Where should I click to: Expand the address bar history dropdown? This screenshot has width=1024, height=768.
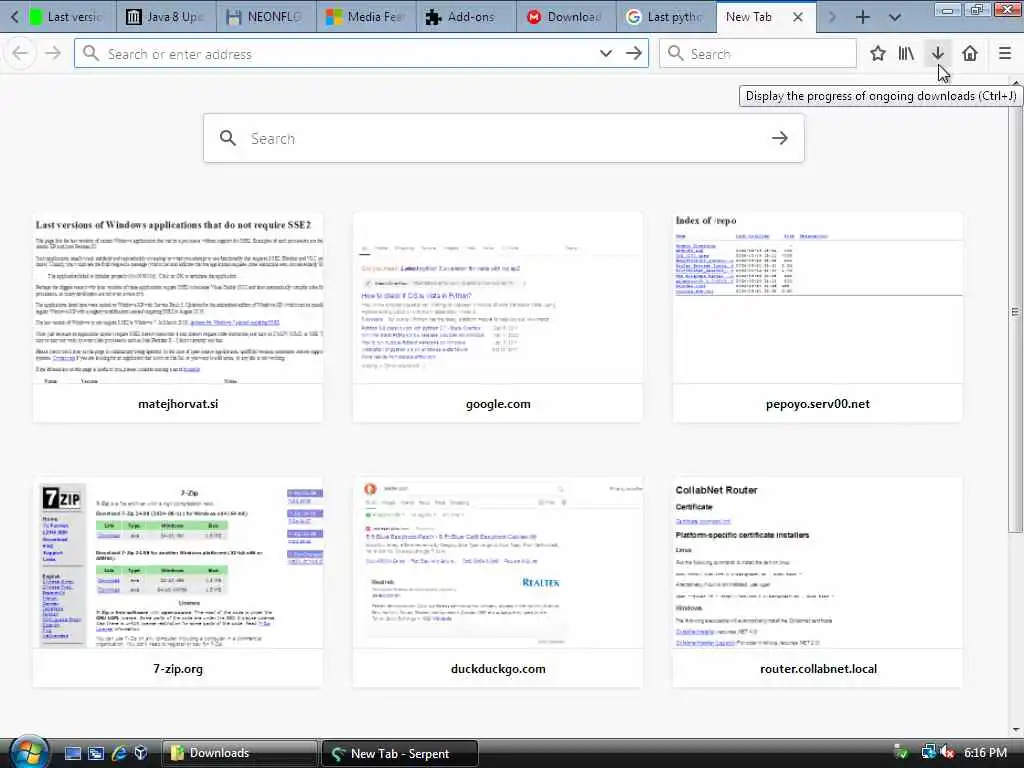605,54
